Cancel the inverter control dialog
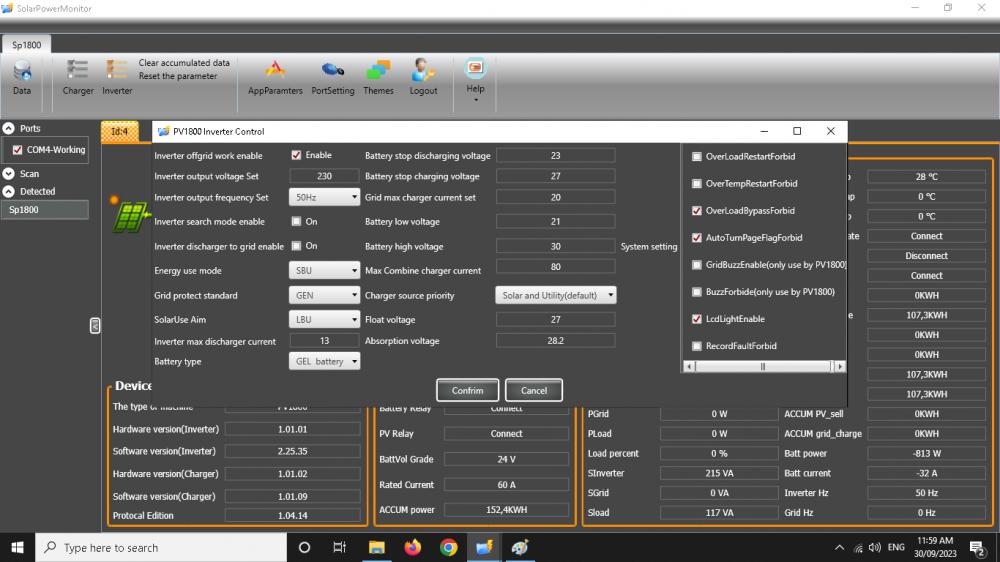Viewport: 1000px width, 562px height. tap(534, 390)
